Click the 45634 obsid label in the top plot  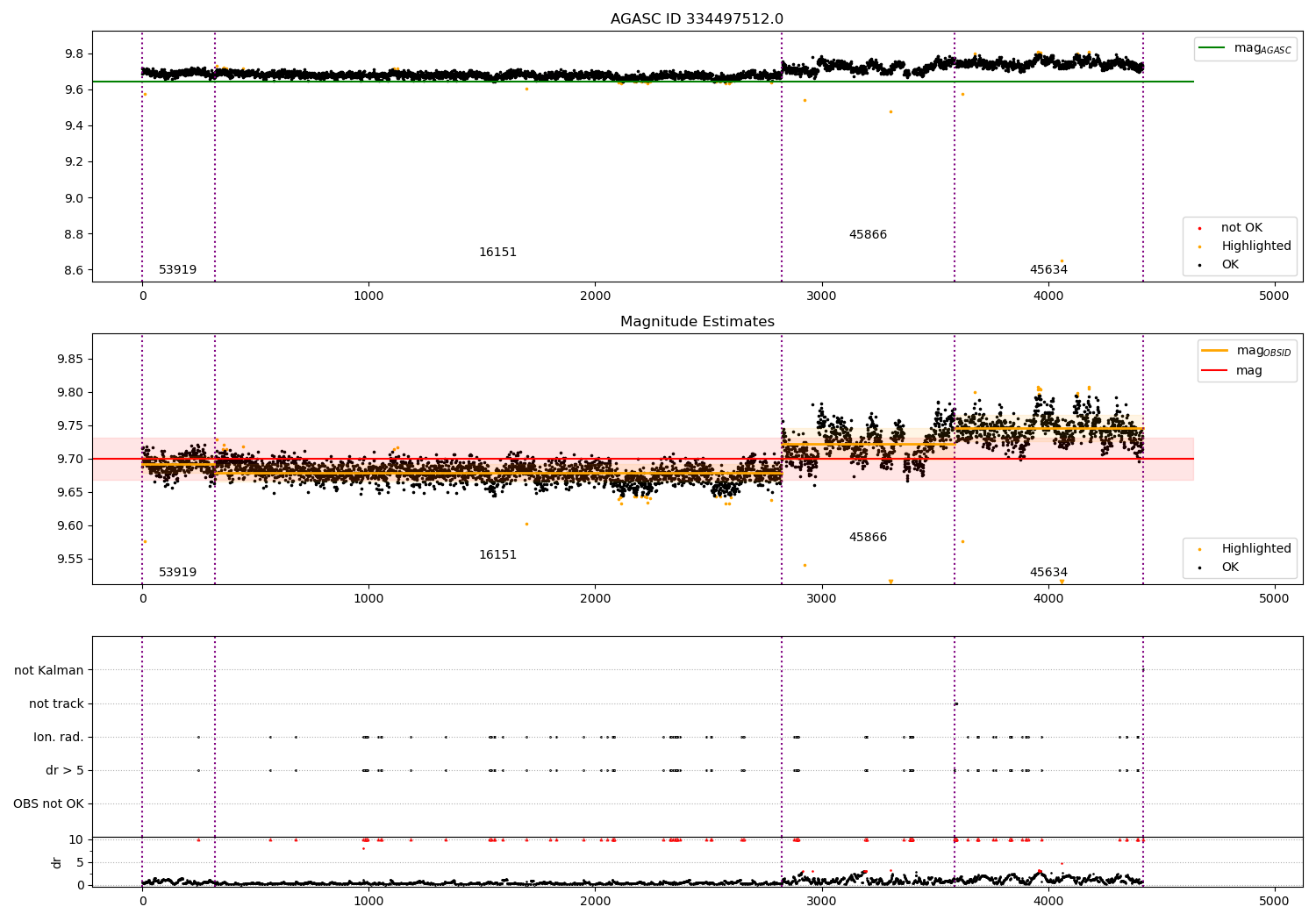pos(1048,270)
